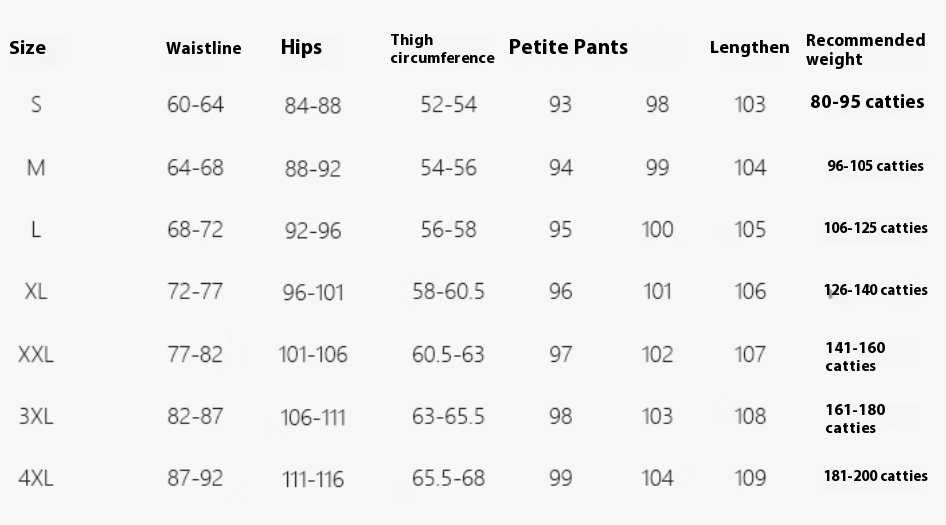The width and height of the screenshot is (946, 525).
Task: Select the 109 lengthen value
Action: click(750, 479)
